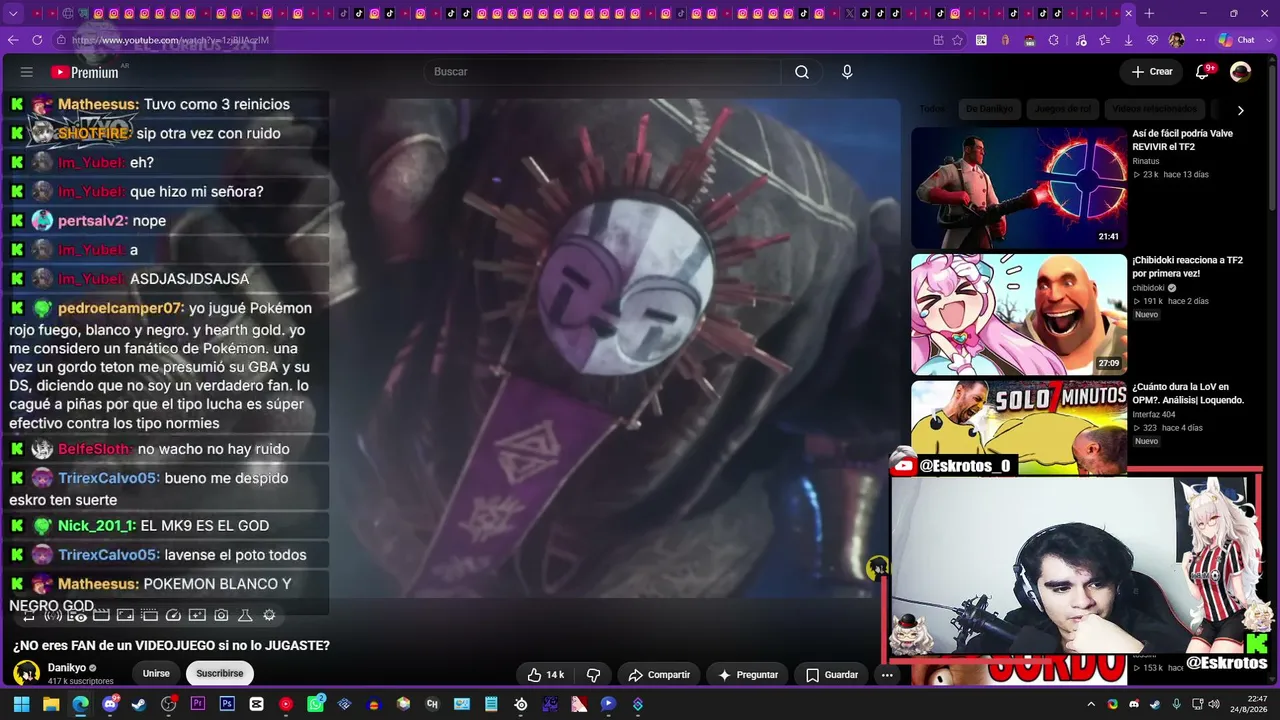
Task: Dislike the video
Action: (593, 675)
